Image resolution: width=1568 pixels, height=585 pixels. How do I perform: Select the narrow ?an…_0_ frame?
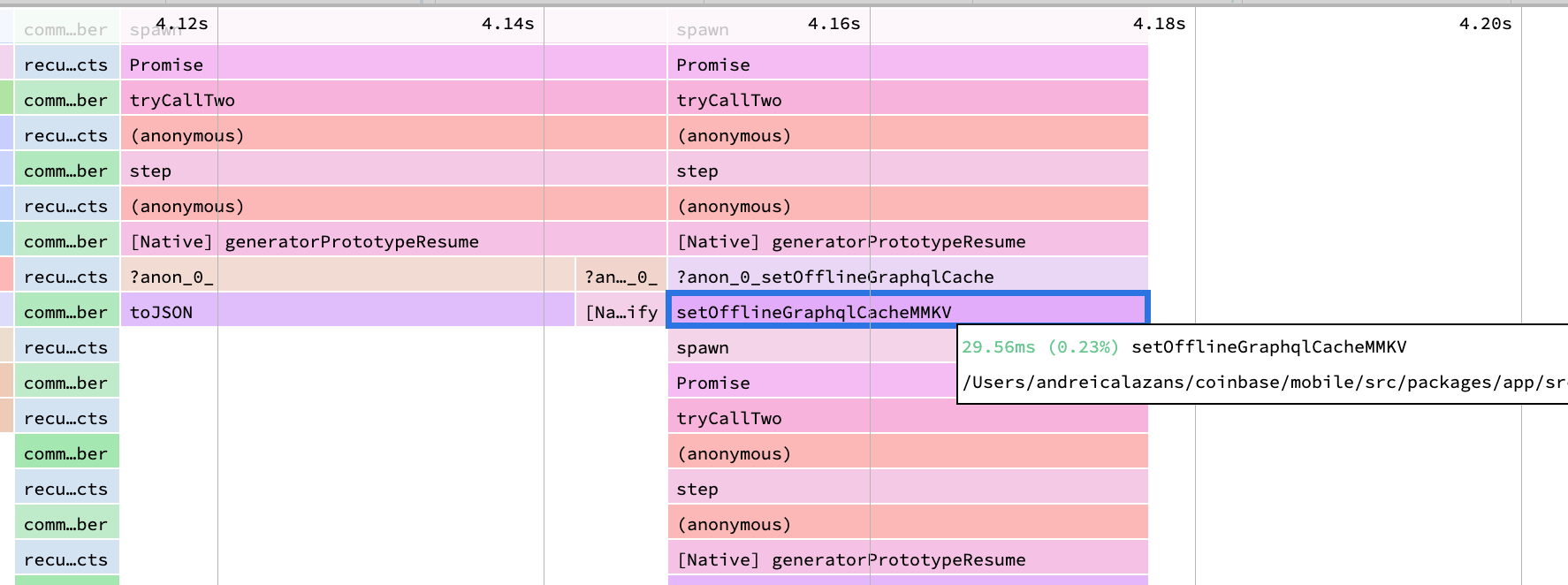click(x=620, y=275)
